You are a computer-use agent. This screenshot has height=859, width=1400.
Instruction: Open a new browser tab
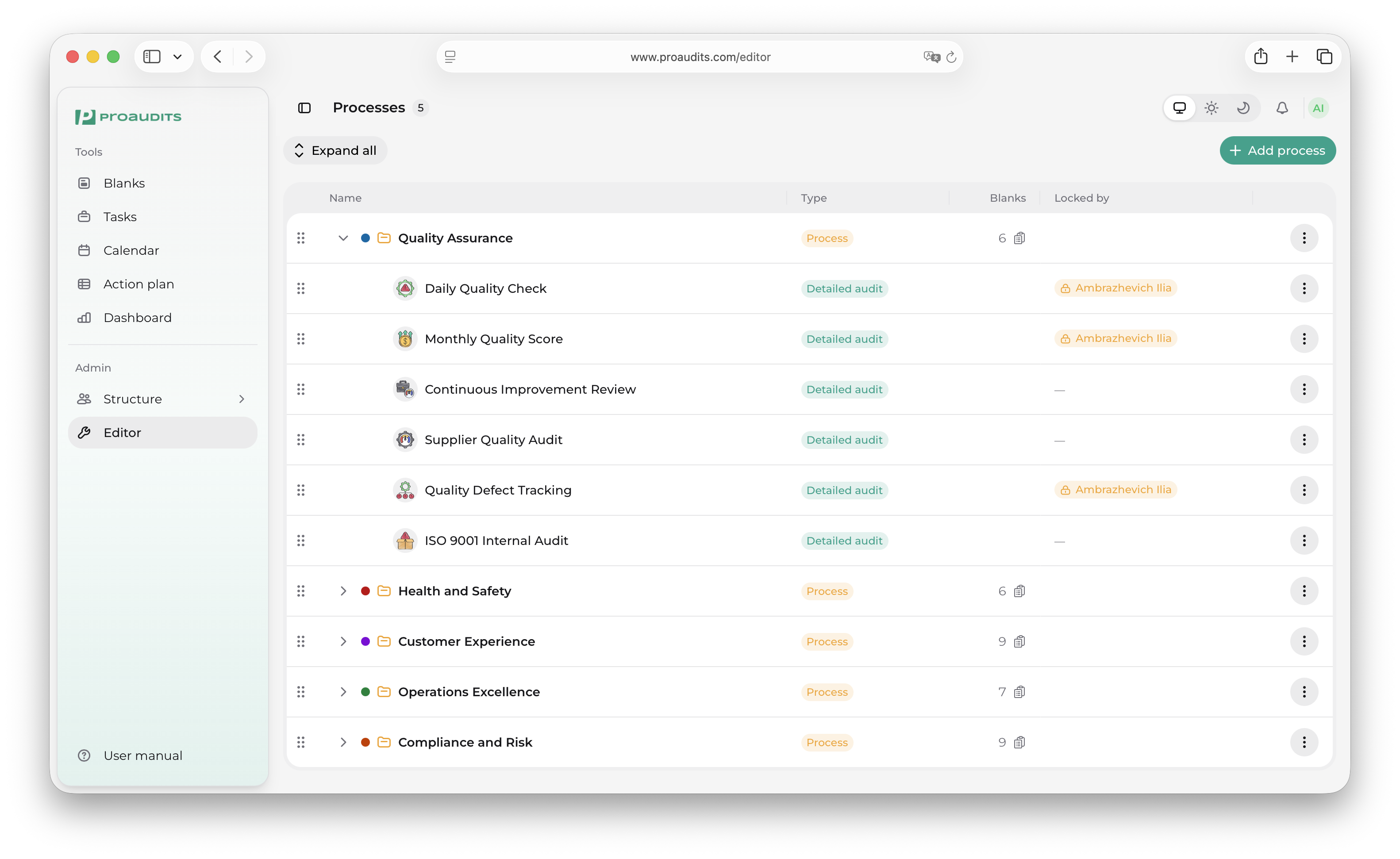(1292, 57)
